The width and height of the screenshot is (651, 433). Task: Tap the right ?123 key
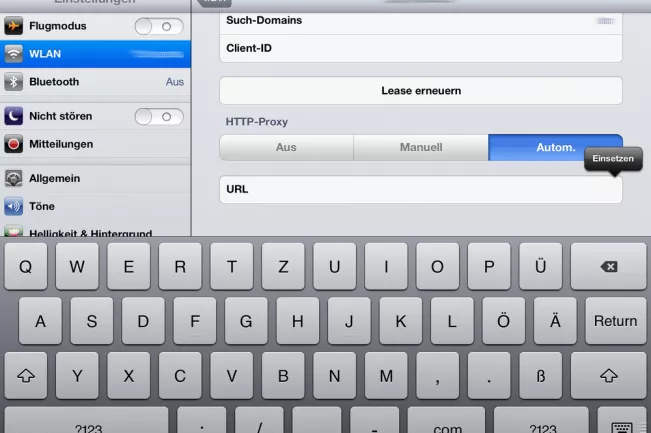pos(541,421)
